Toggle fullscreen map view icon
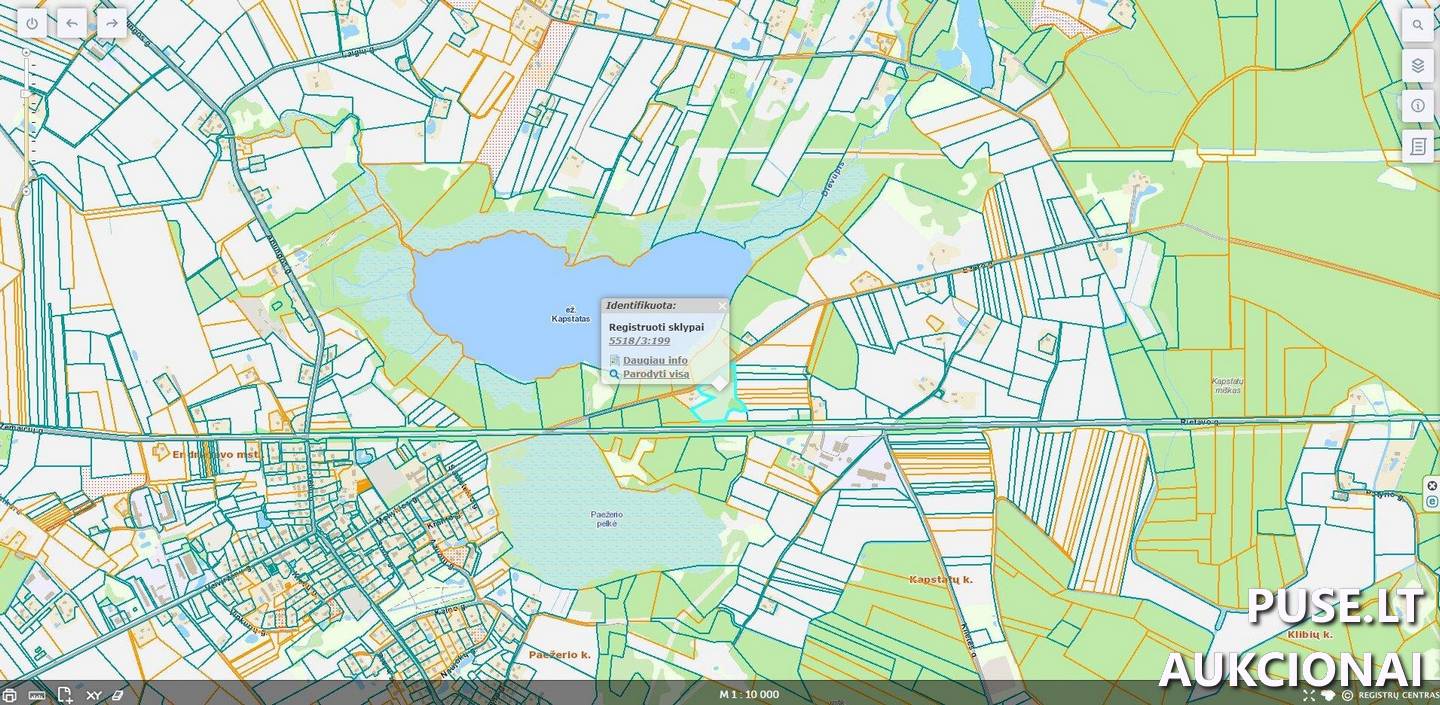This screenshot has height=705, width=1440. [x=1309, y=695]
